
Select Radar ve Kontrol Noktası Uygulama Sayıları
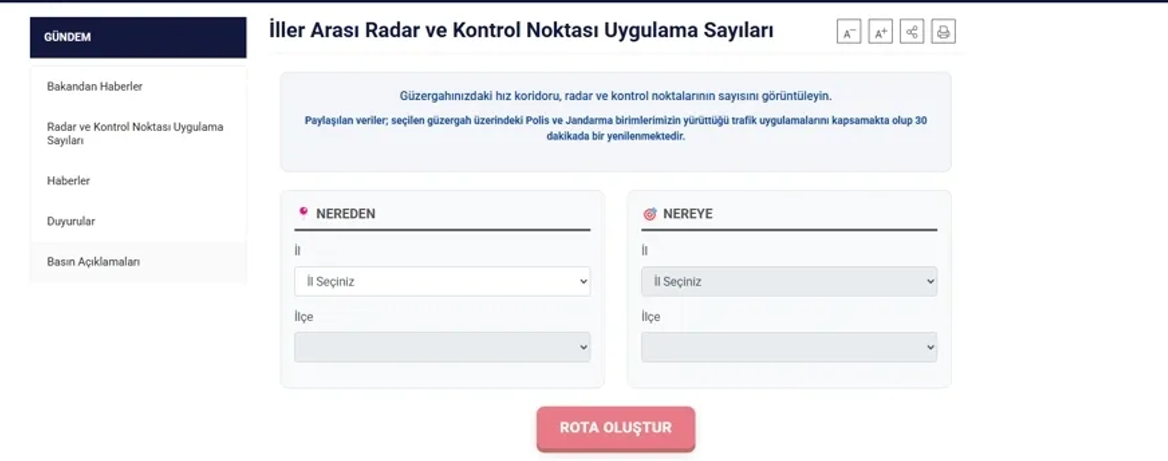click(135, 134)
